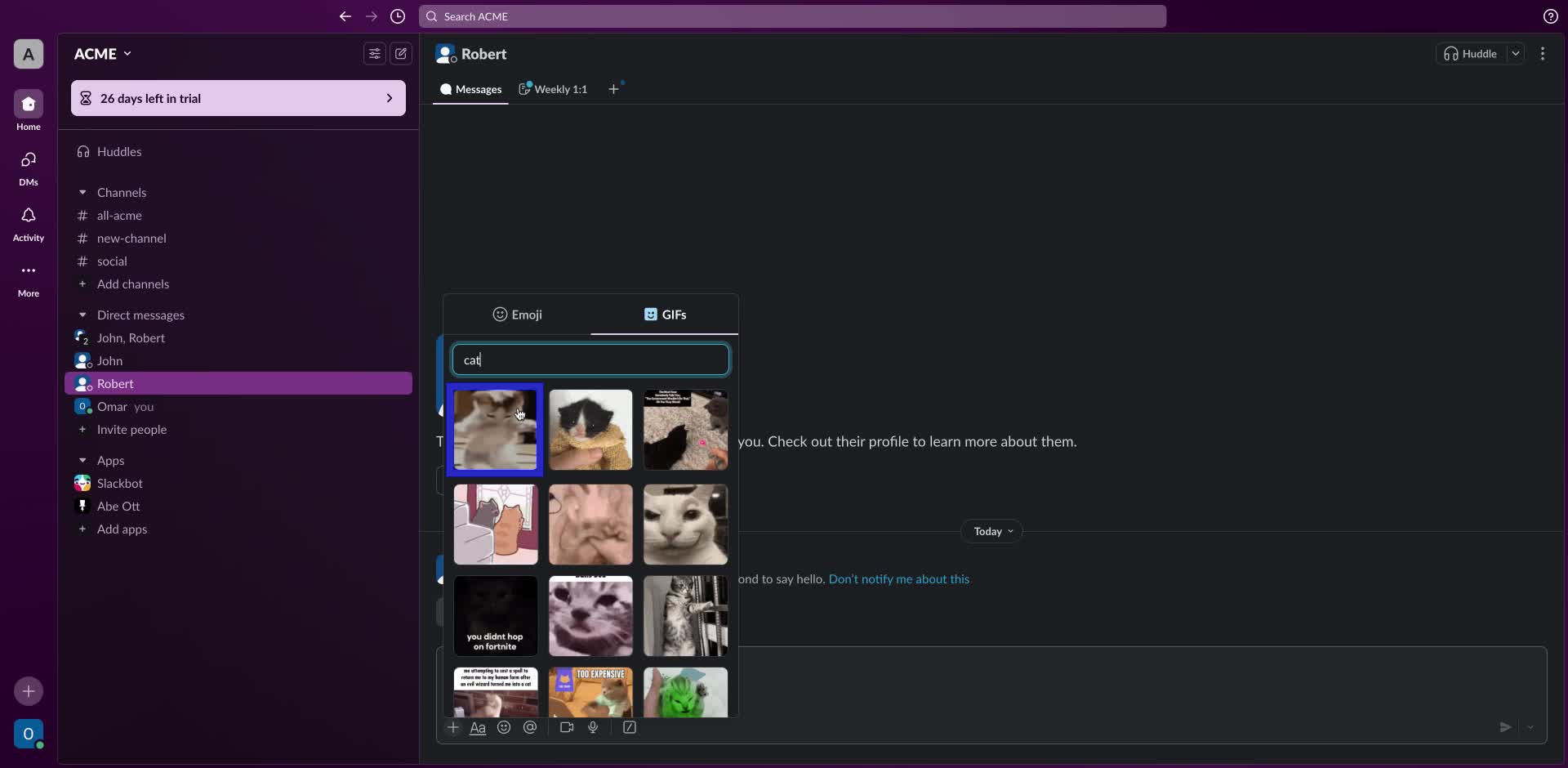The width and height of the screenshot is (1568, 768).
Task: Expand the 26 days left in trial banner
Action: click(390, 98)
